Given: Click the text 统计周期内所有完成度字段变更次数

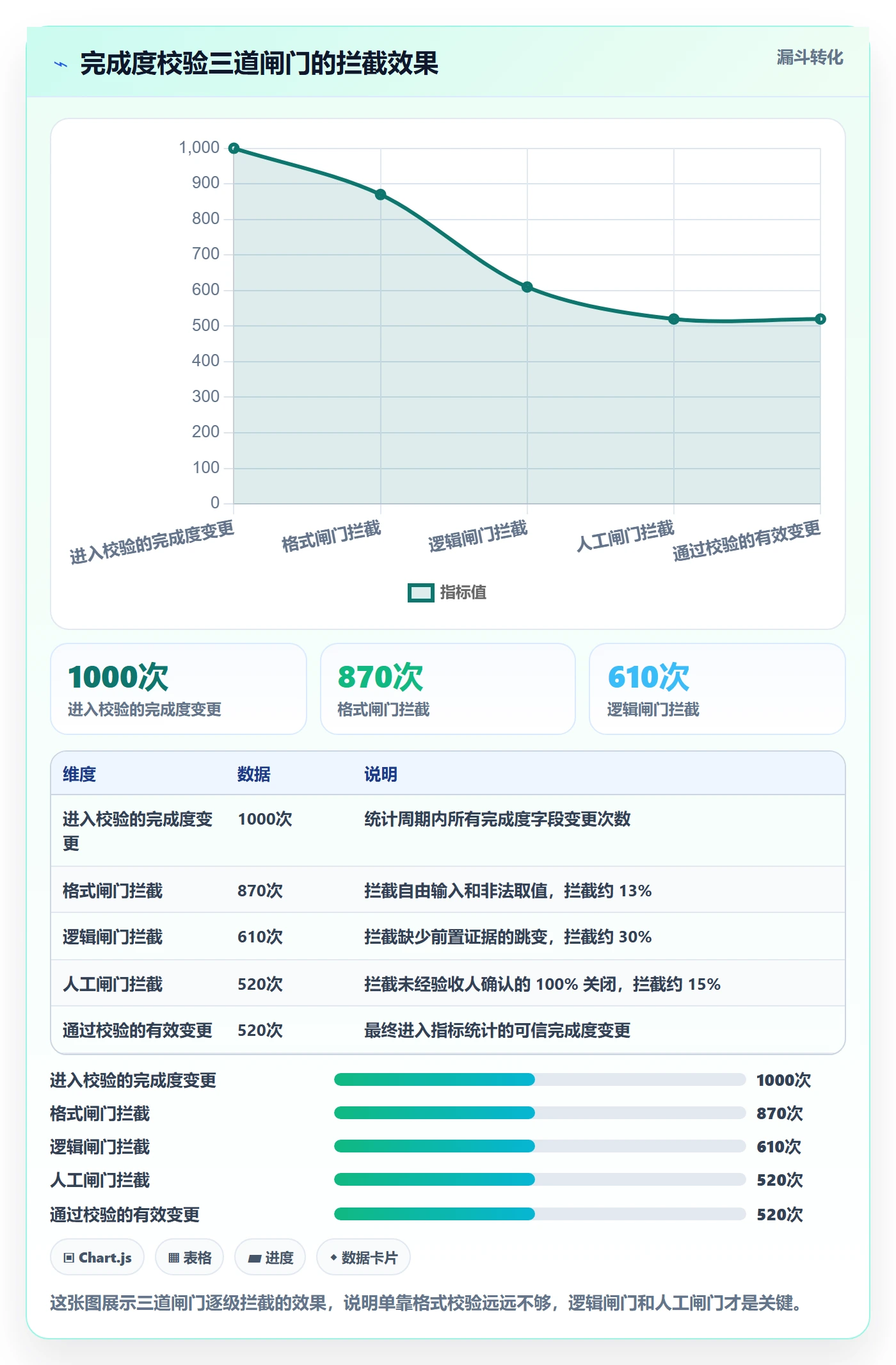Looking at the screenshot, I should (497, 819).
